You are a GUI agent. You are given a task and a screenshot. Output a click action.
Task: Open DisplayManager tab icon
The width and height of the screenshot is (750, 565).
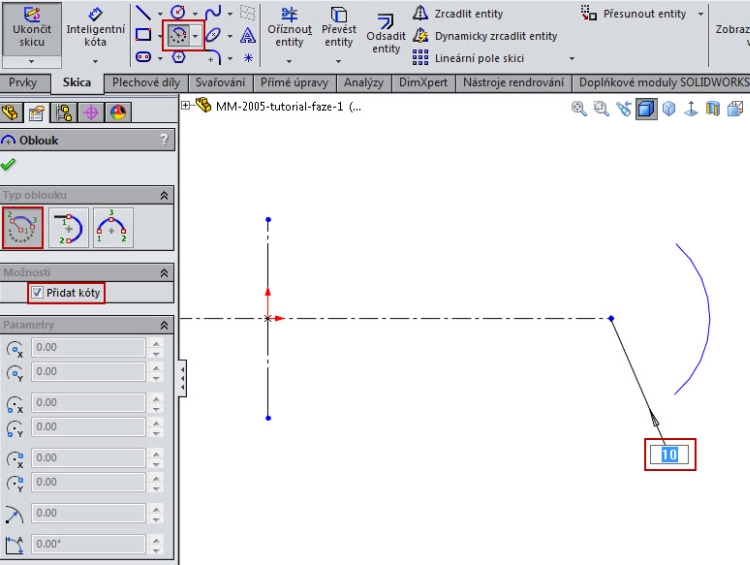118,113
